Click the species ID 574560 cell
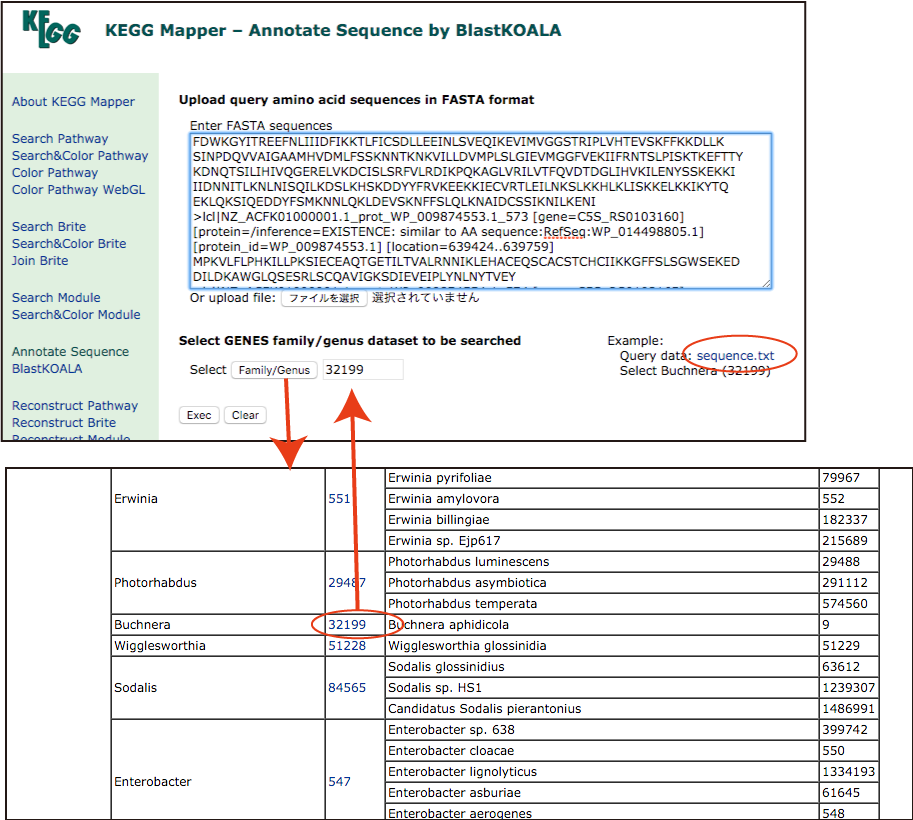913x820 pixels. point(849,603)
